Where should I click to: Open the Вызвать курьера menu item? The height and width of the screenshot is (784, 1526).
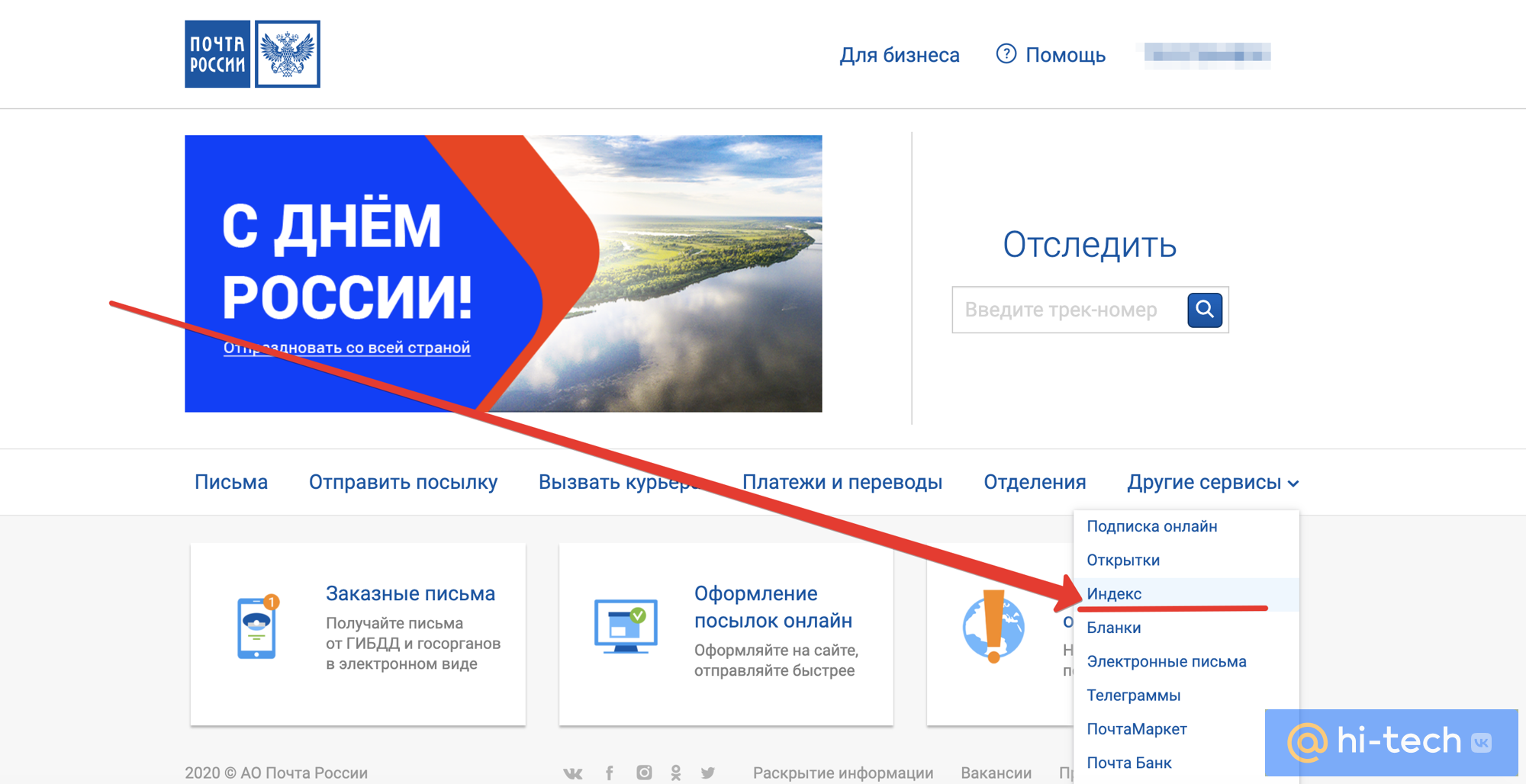621,482
